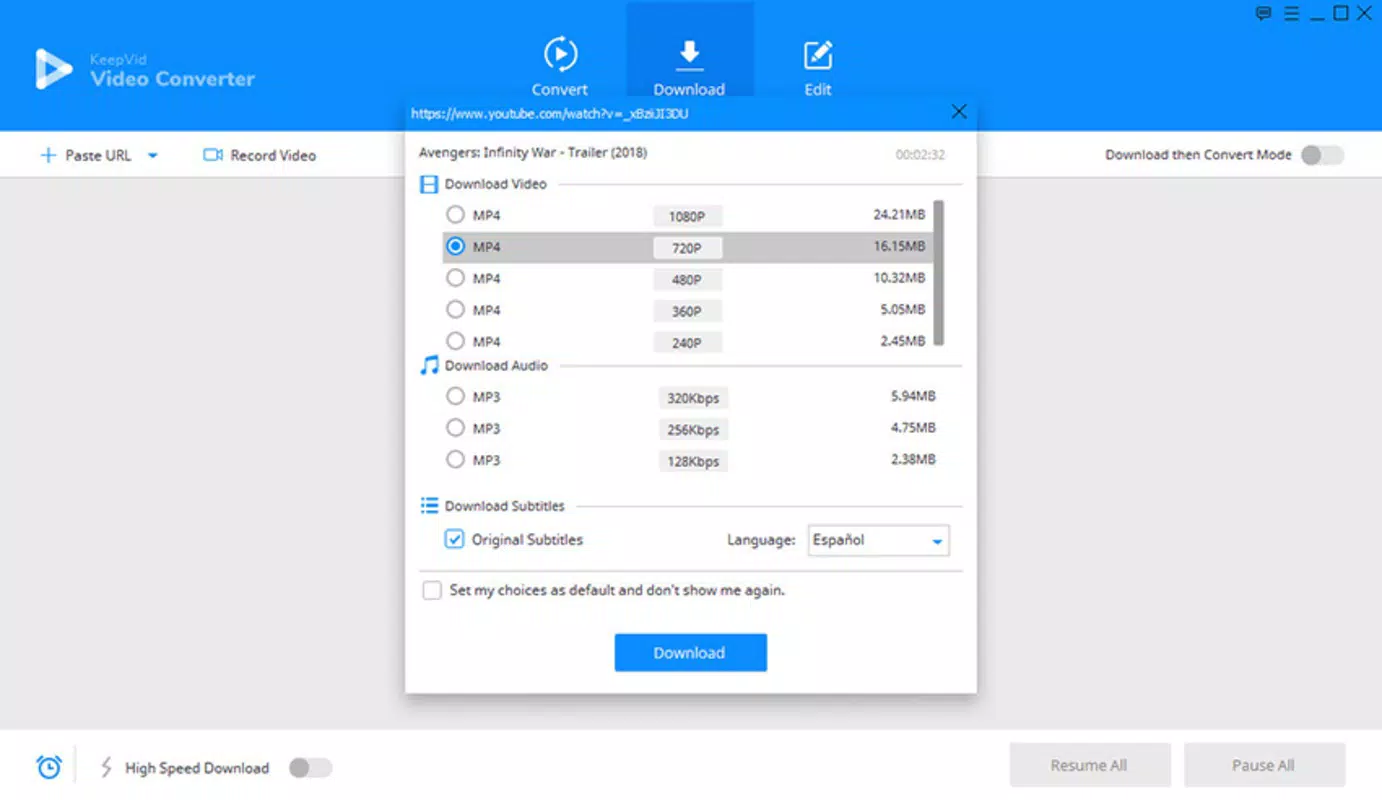Click the 00:02:32 duration text
This screenshot has height=800, width=1382.
(x=920, y=155)
